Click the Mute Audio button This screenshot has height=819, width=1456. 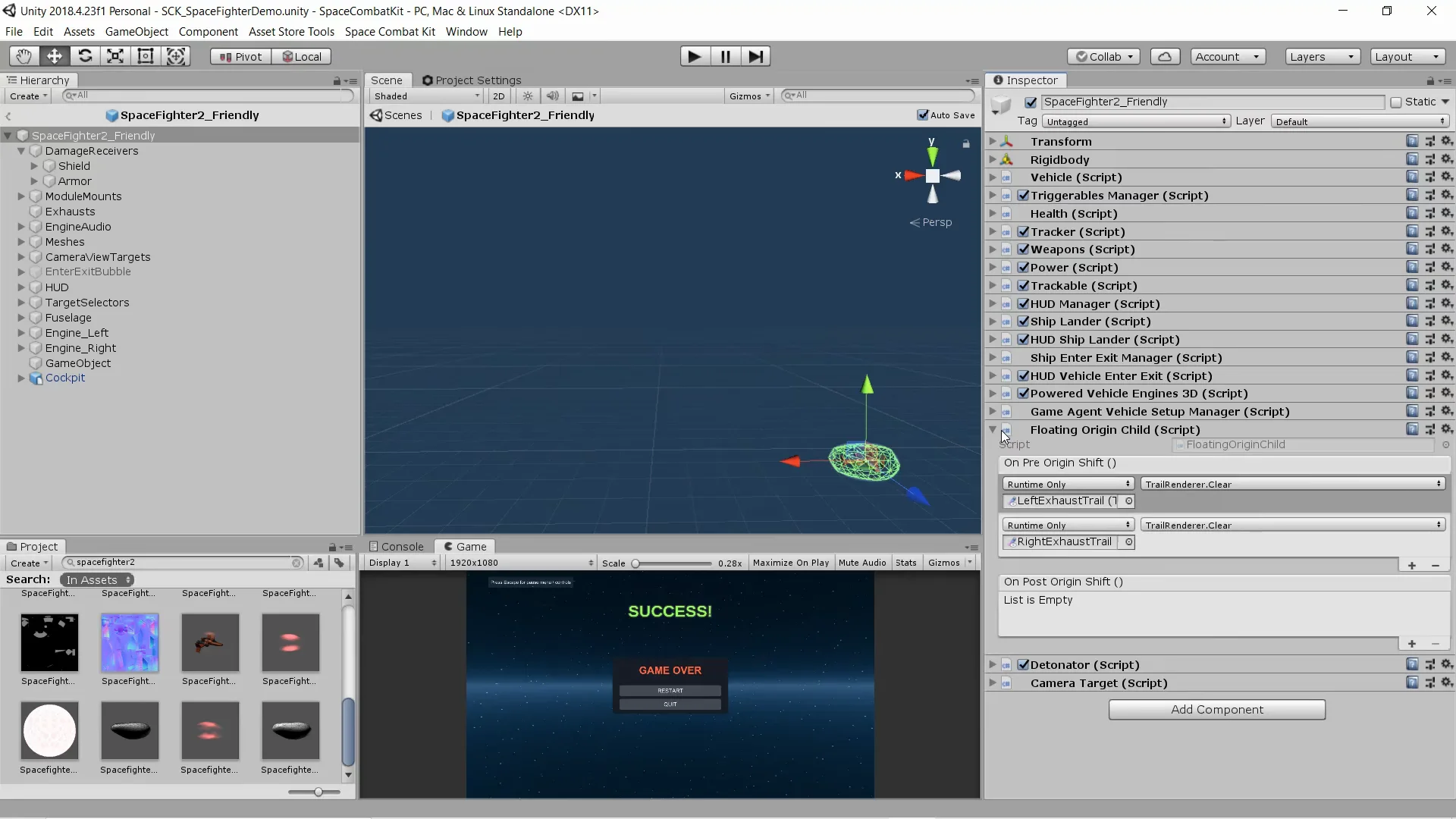[x=862, y=563]
